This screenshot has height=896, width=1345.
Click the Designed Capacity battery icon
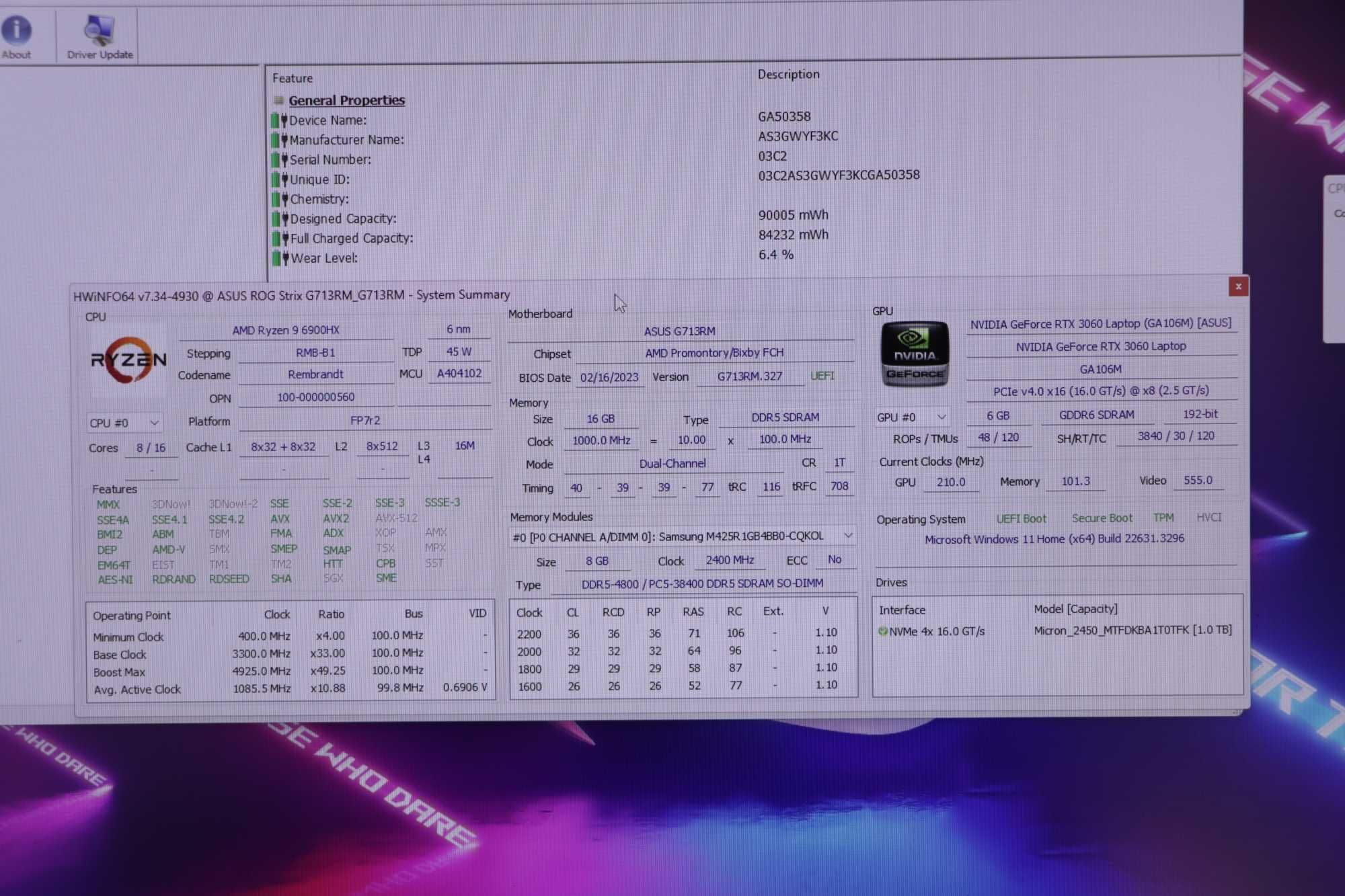pos(280,219)
